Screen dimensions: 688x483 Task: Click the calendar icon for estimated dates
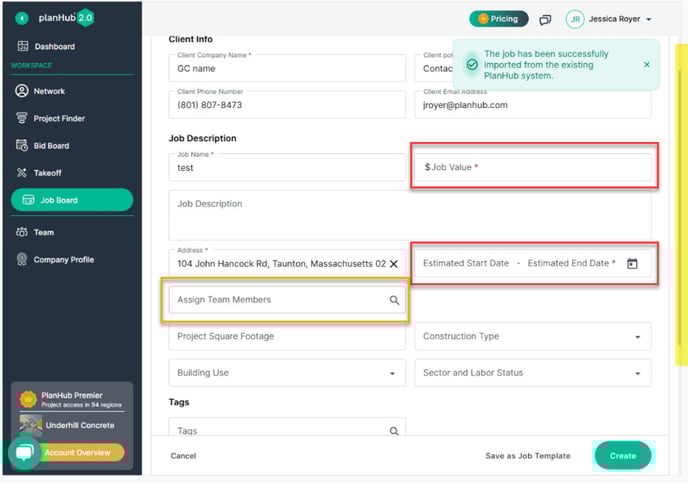click(632, 264)
